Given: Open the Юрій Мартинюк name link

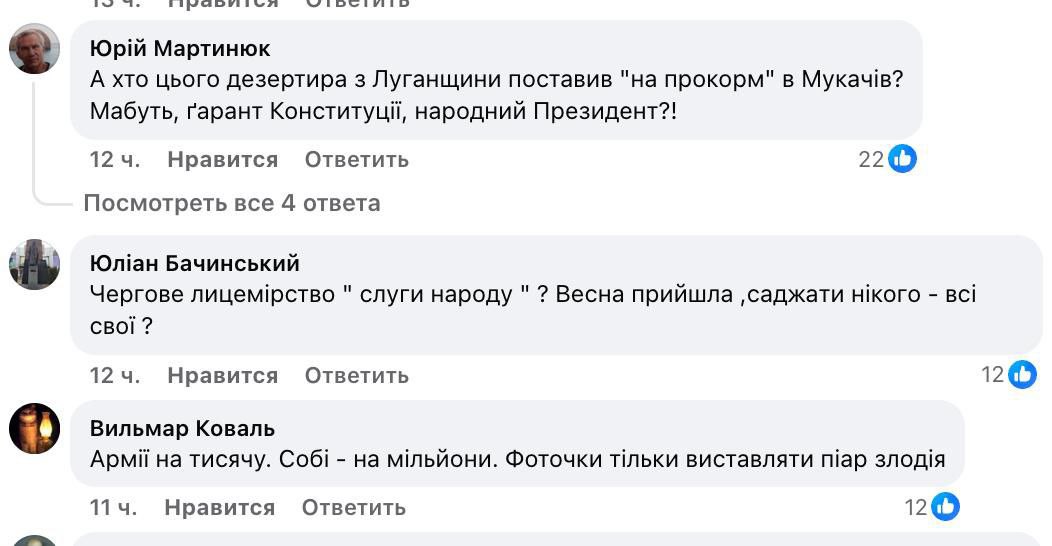Looking at the screenshot, I should point(180,49).
